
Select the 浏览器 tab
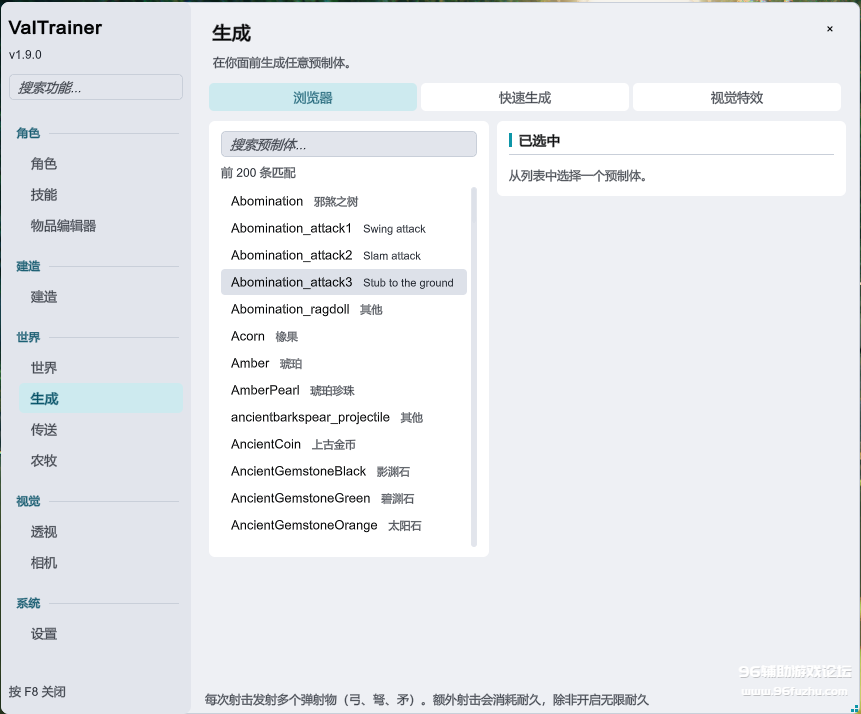(312, 97)
